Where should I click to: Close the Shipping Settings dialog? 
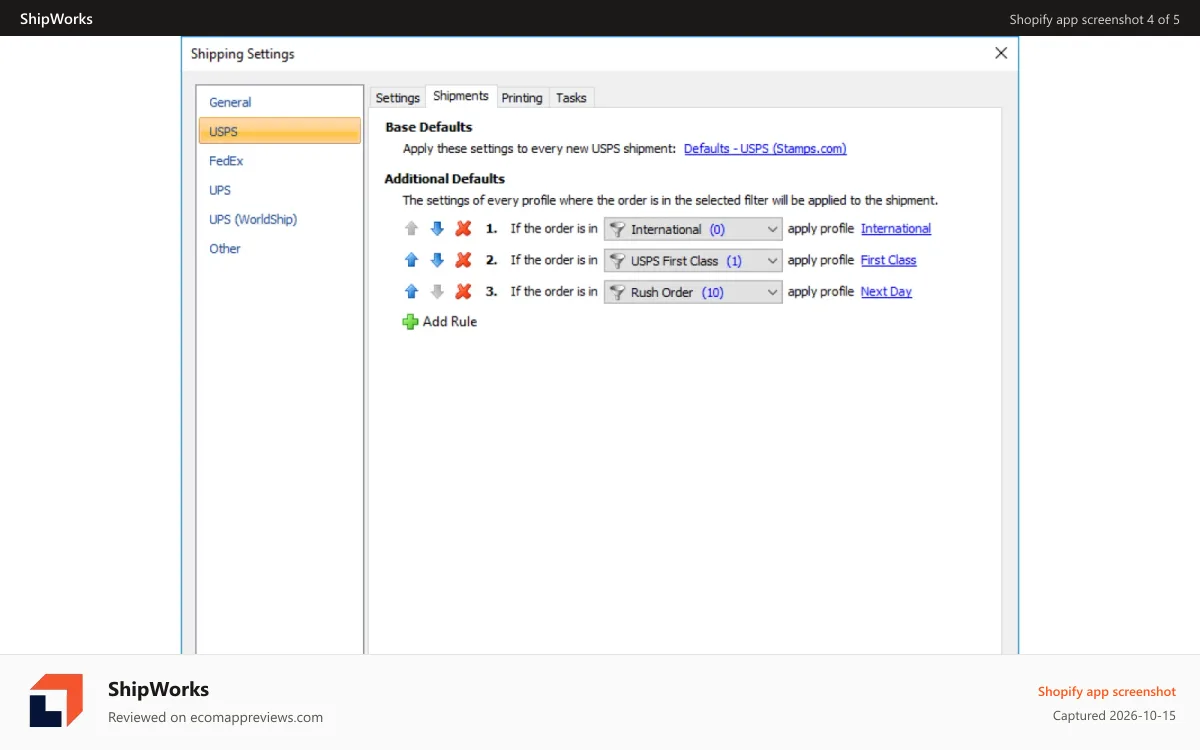click(x=1001, y=53)
